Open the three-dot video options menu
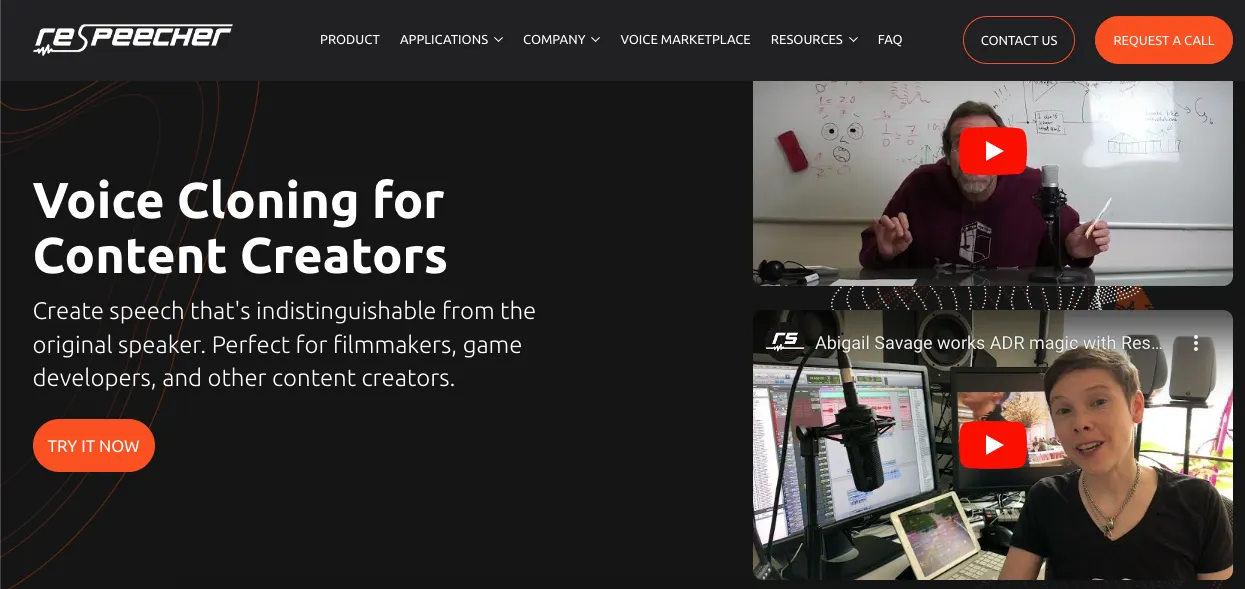Screen dimensions: 1245x589 pyautogui.click(x=1196, y=343)
